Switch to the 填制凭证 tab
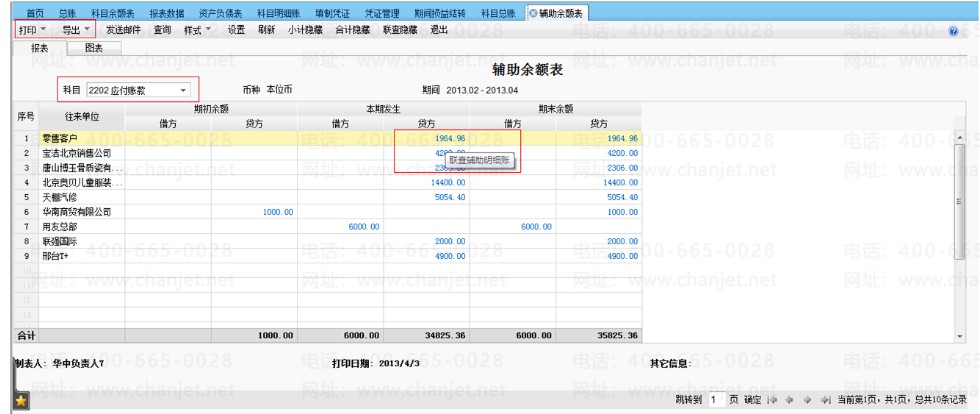The width and height of the screenshot is (980, 414). pos(333,13)
